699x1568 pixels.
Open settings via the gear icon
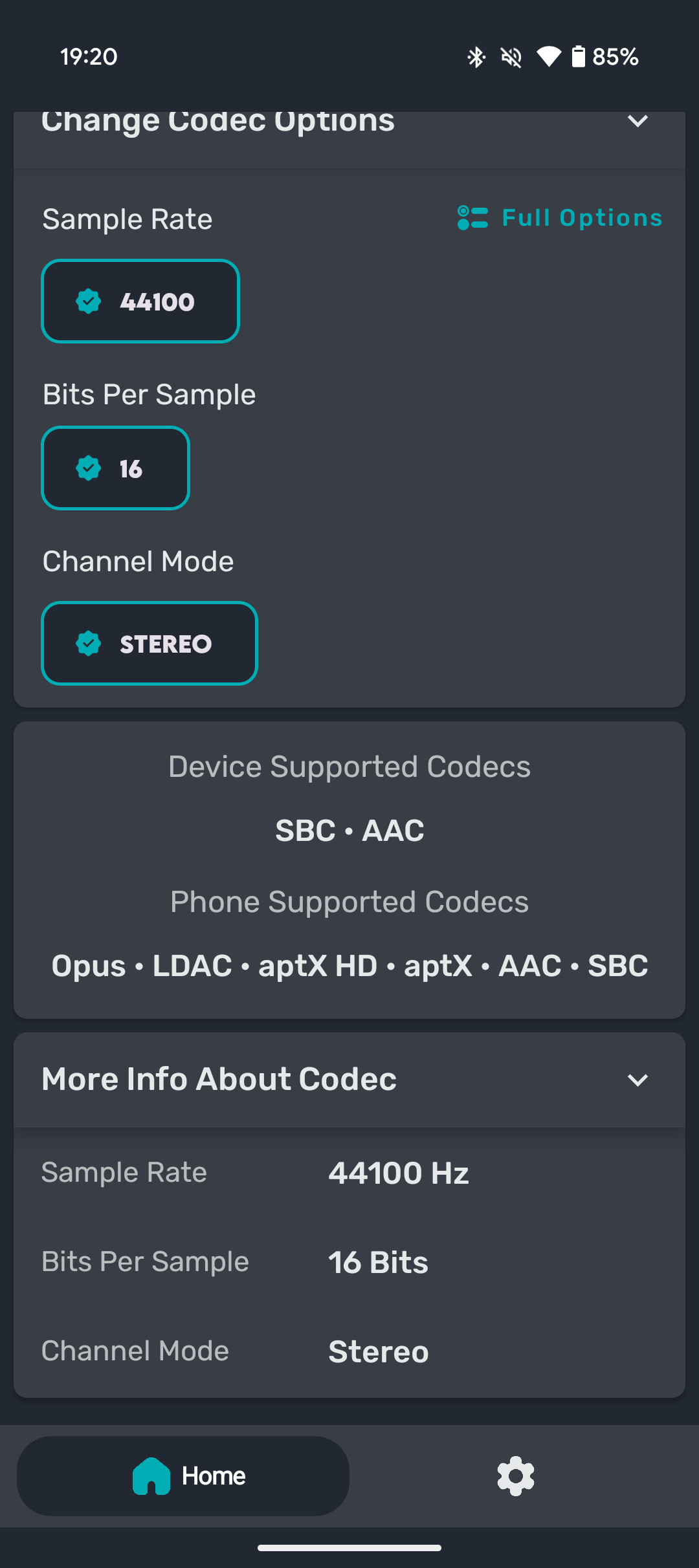[516, 1476]
